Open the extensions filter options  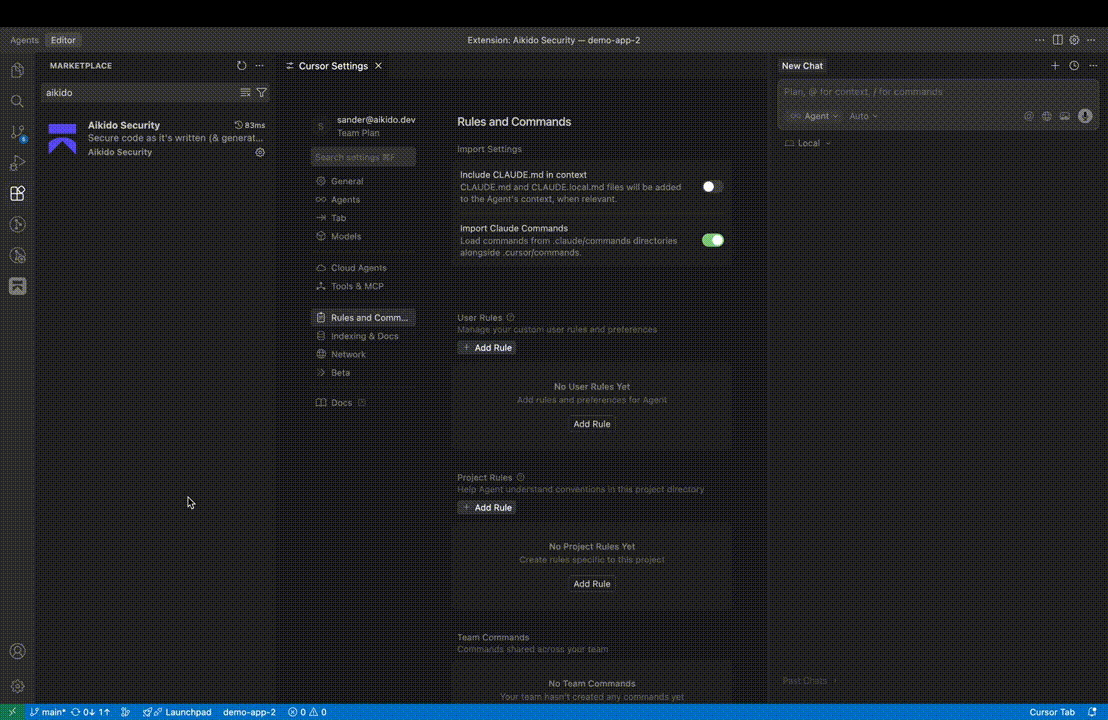[x=261, y=93]
